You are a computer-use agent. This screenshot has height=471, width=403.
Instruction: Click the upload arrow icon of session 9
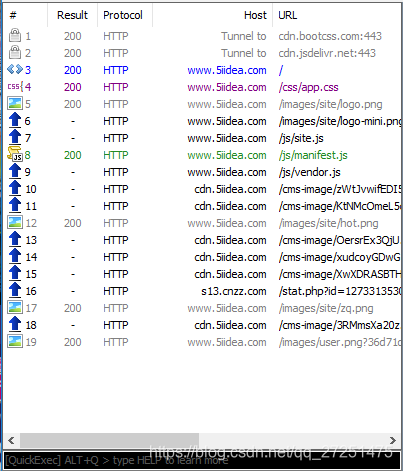15,171
